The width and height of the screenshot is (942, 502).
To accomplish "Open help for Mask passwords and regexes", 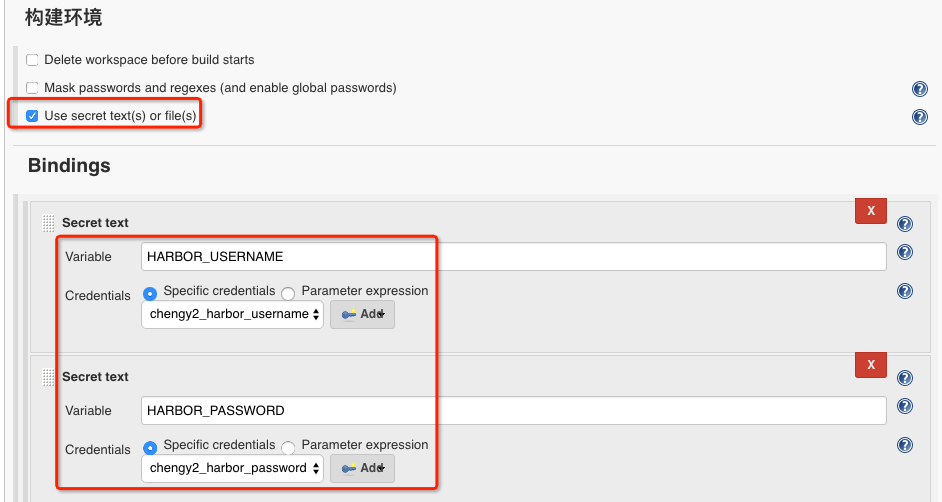I will point(919,89).
